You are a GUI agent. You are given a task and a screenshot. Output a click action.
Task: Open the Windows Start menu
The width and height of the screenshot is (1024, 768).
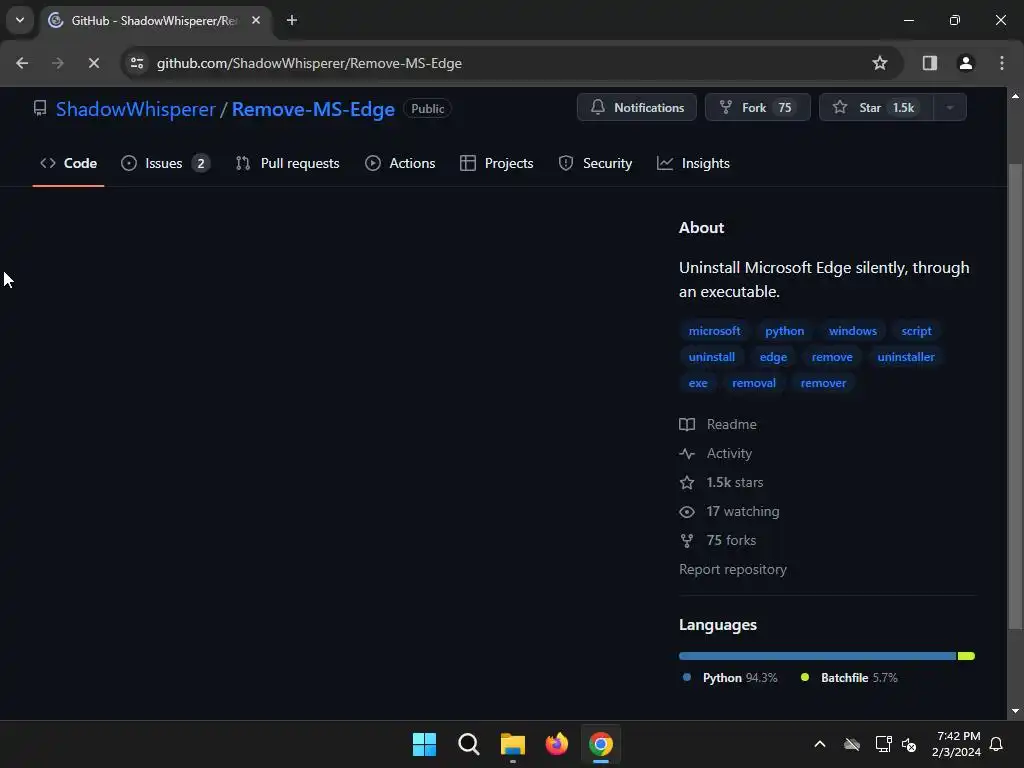click(424, 744)
